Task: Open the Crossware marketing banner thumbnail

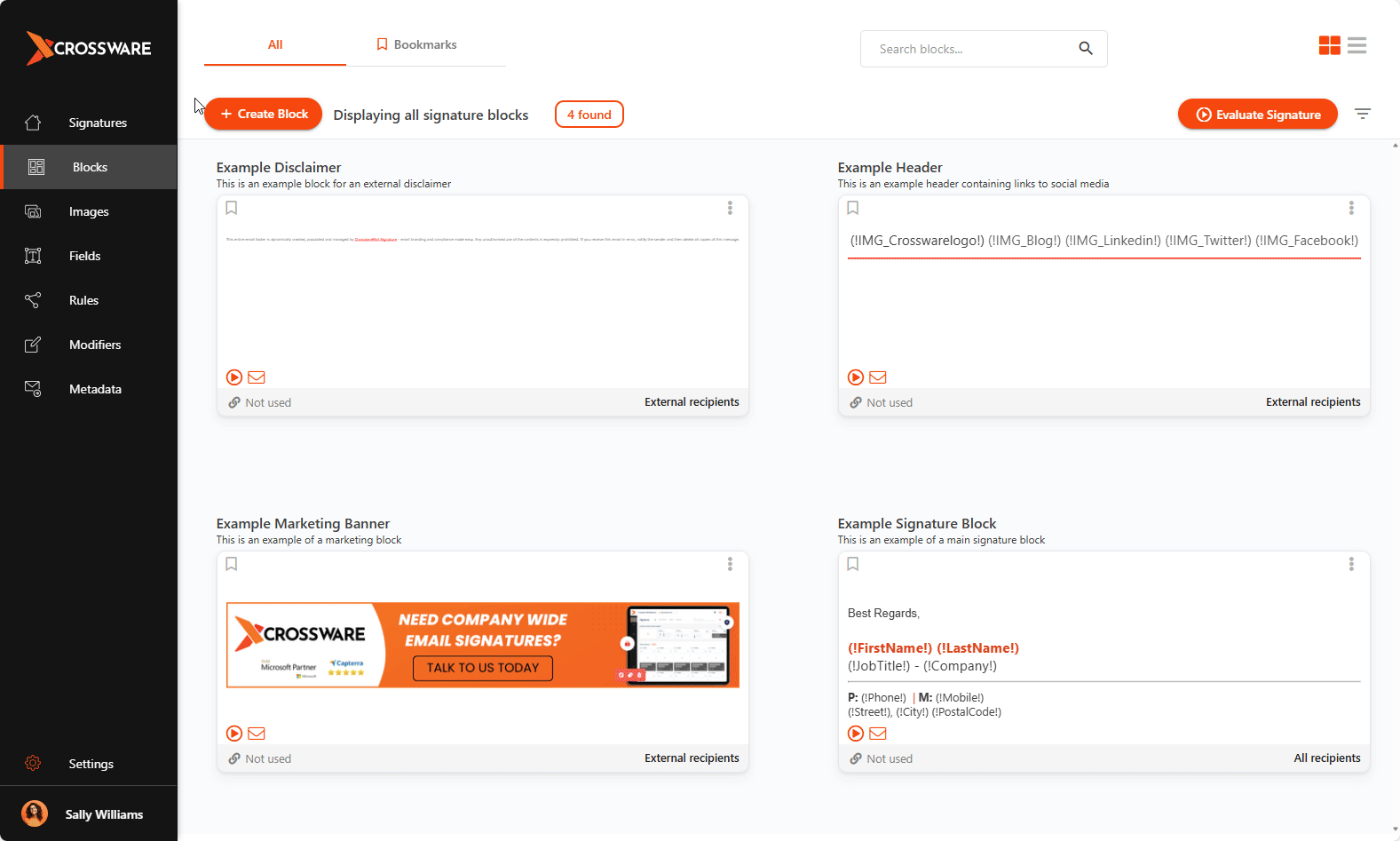Action: pos(483,645)
